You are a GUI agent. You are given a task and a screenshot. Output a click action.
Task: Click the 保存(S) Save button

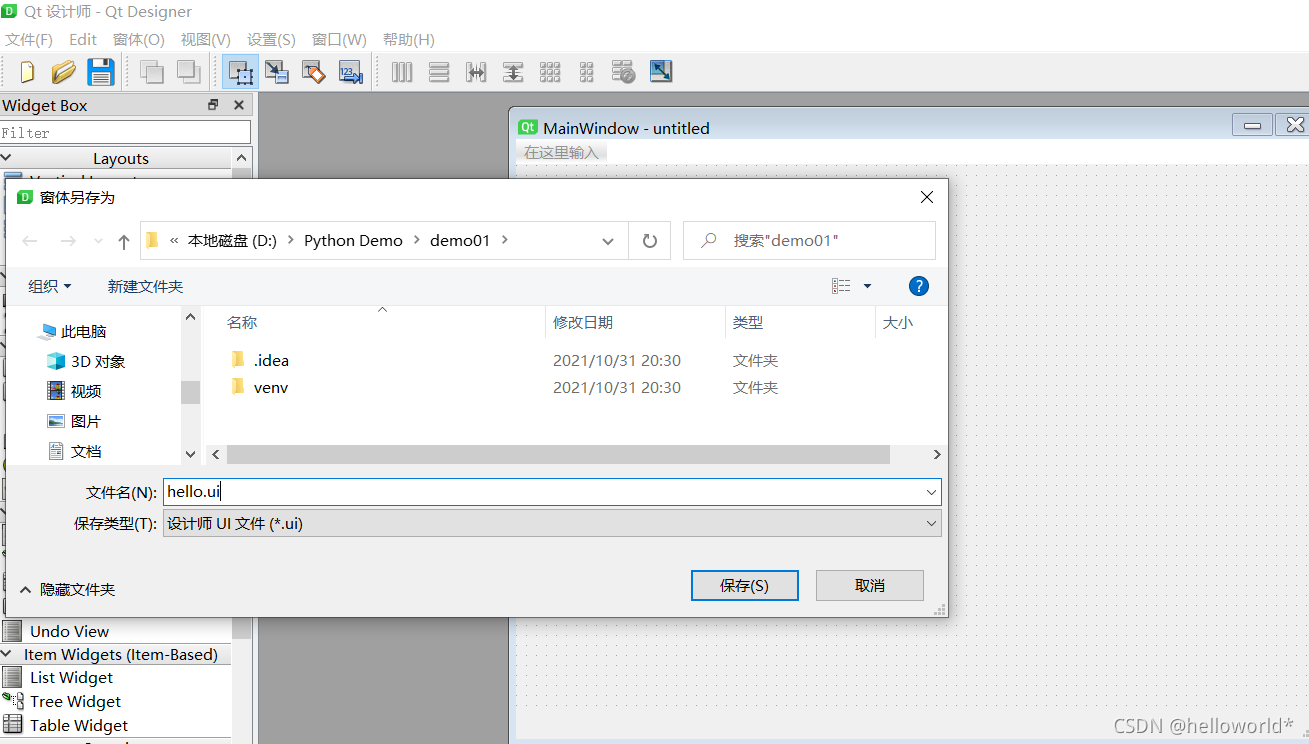[744, 586]
